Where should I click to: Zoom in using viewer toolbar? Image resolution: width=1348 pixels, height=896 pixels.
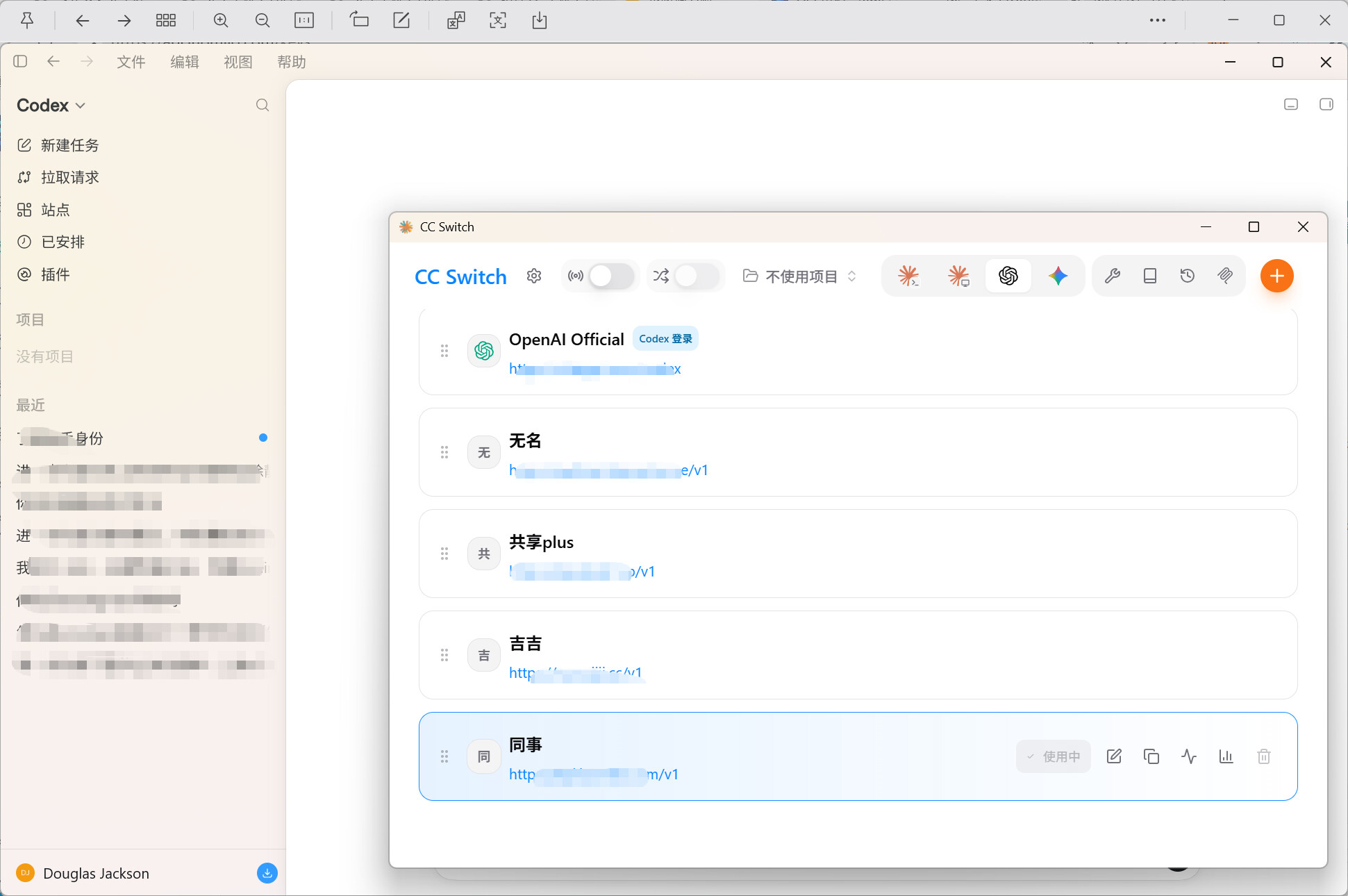click(221, 21)
